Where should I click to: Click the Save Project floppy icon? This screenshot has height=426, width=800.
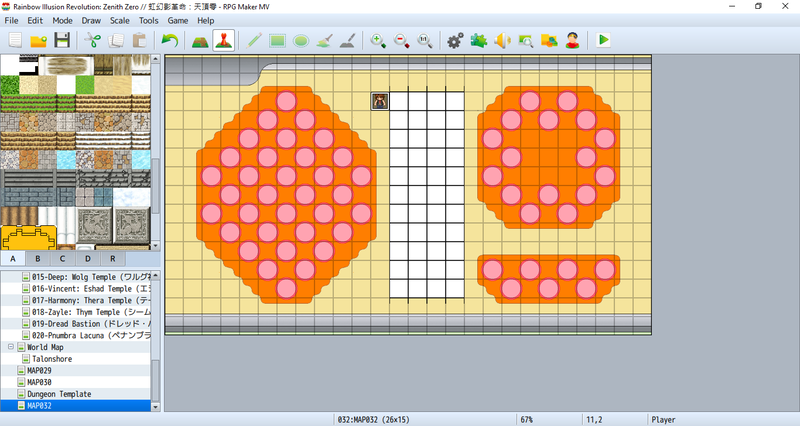(x=62, y=41)
